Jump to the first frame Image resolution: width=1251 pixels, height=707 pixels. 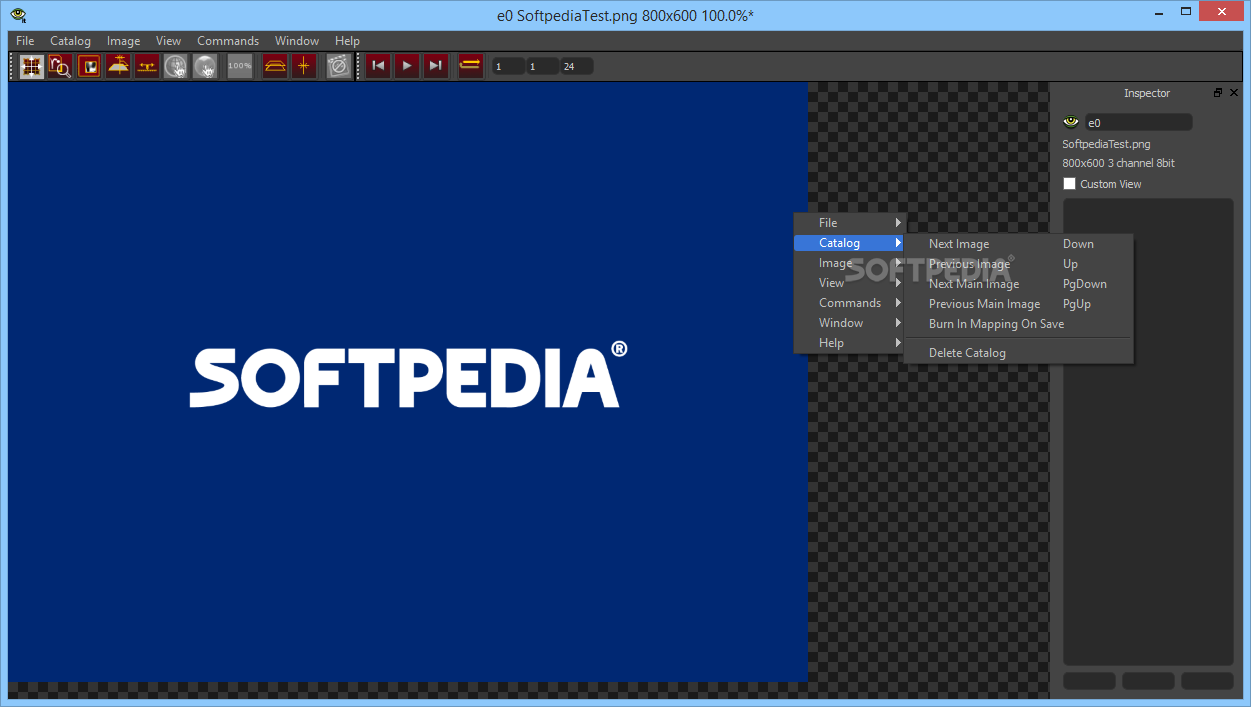(378, 66)
